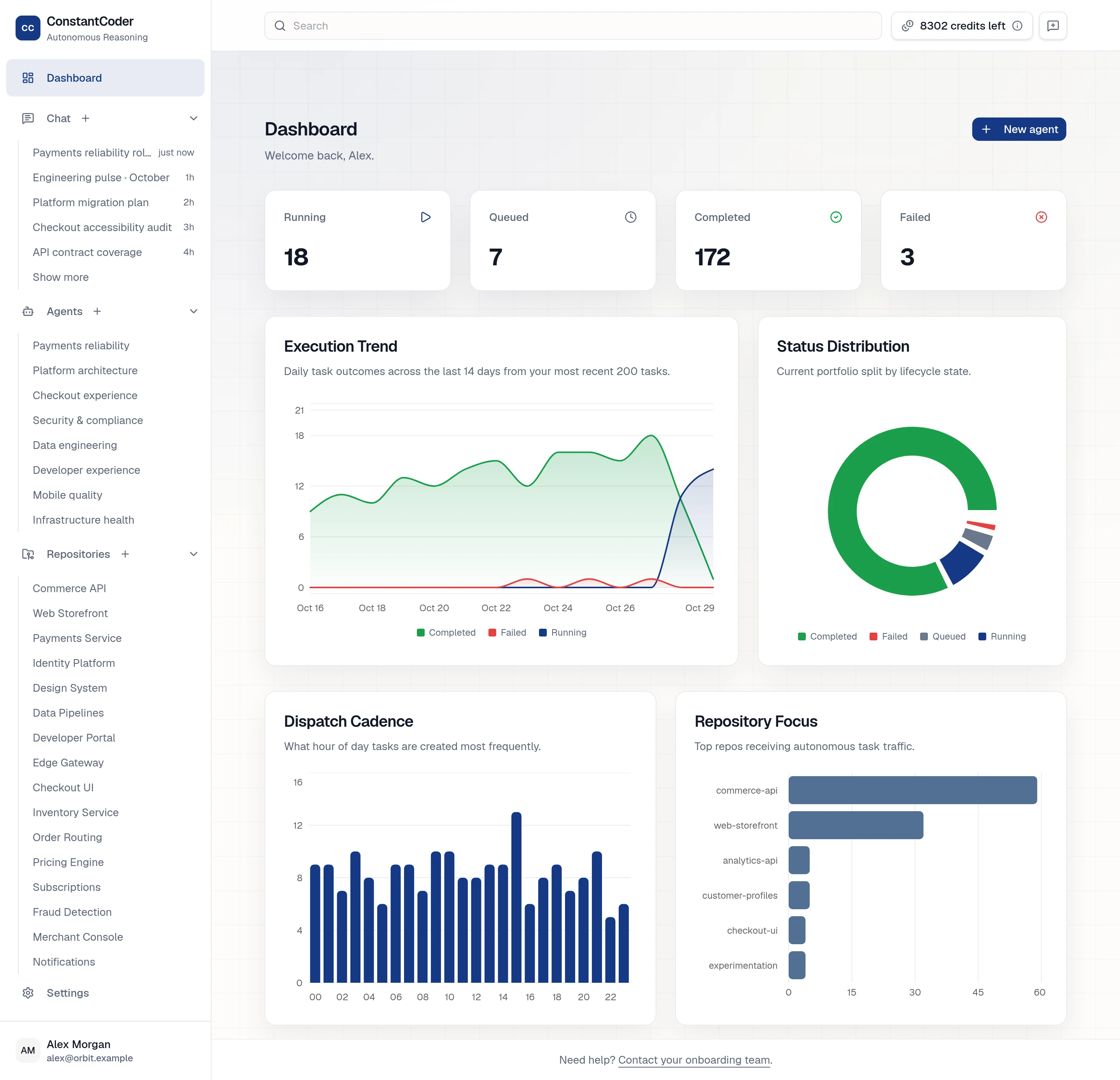Screen dimensions: 1120x1080
Task: Toggle Completed in Status Distribution legend
Action: click(x=828, y=636)
